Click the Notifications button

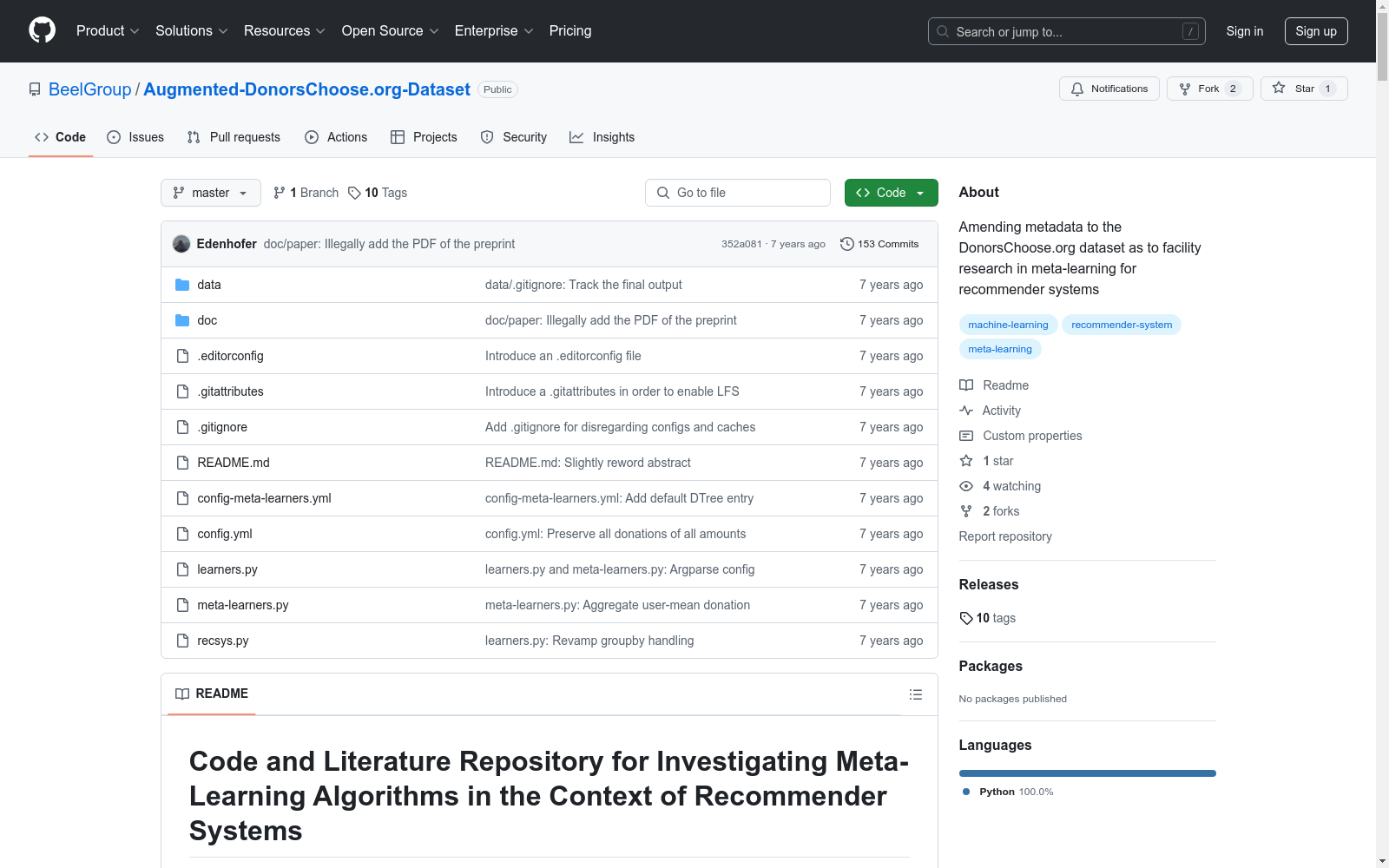click(x=1109, y=89)
